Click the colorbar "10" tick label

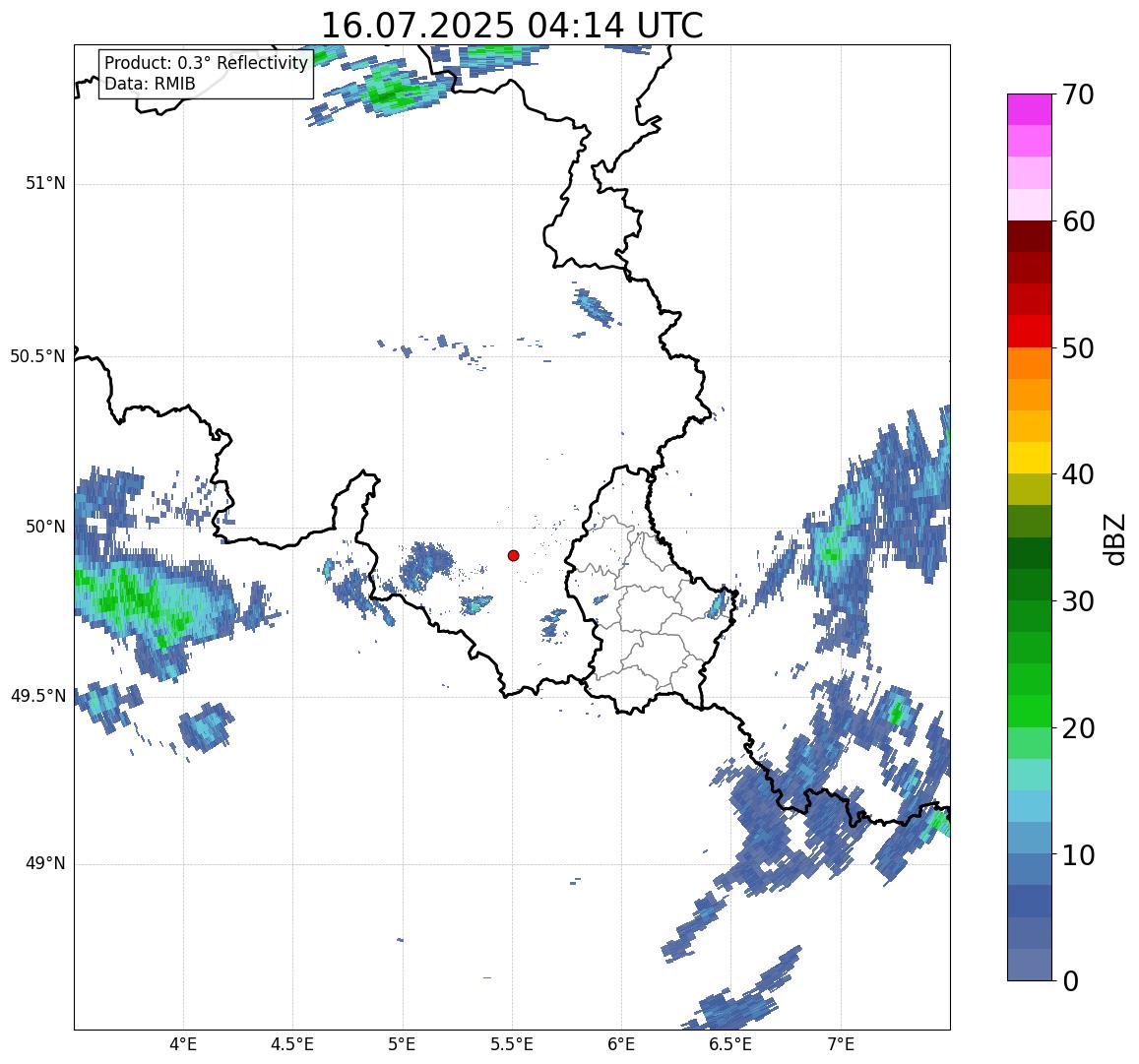[x=1078, y=854]
